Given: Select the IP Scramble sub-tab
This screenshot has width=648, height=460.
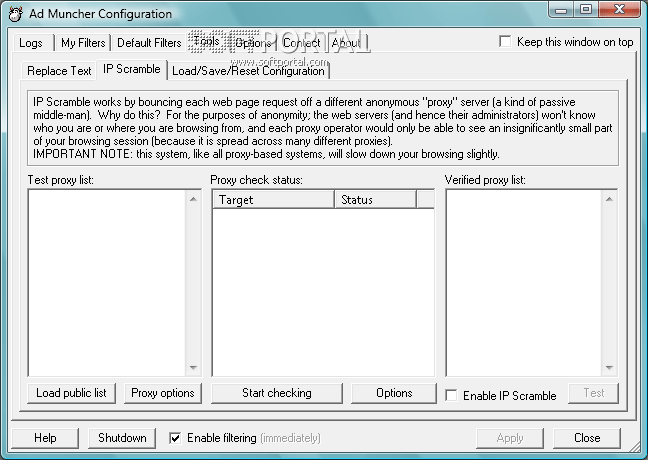Looking at the screenshot, I should (132, 69).
